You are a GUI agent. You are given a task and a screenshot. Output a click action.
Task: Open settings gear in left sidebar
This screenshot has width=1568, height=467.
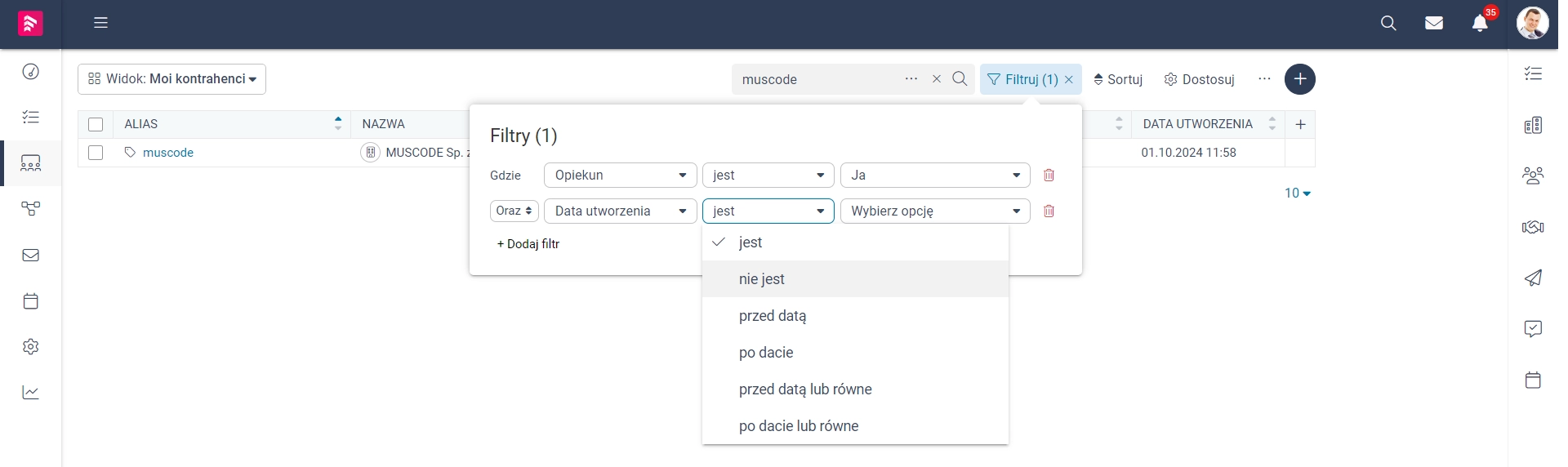point(30,346)
